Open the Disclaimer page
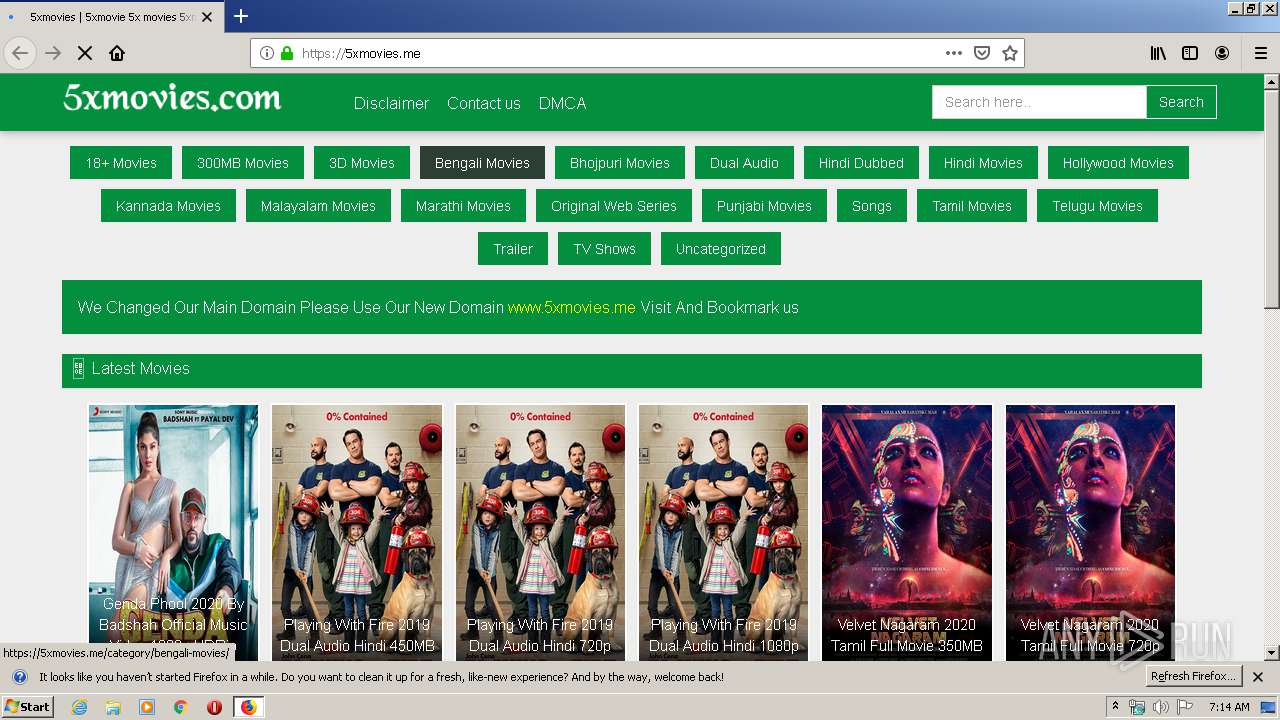This screenshot has height=720, width=1280. (x=391, y=103)
